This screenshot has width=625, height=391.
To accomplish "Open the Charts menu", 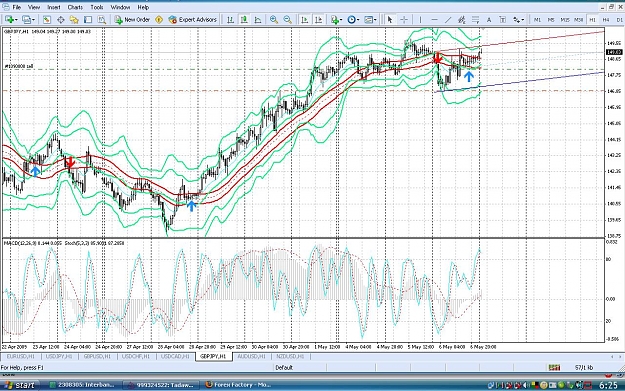I will (x=75, y=7).
